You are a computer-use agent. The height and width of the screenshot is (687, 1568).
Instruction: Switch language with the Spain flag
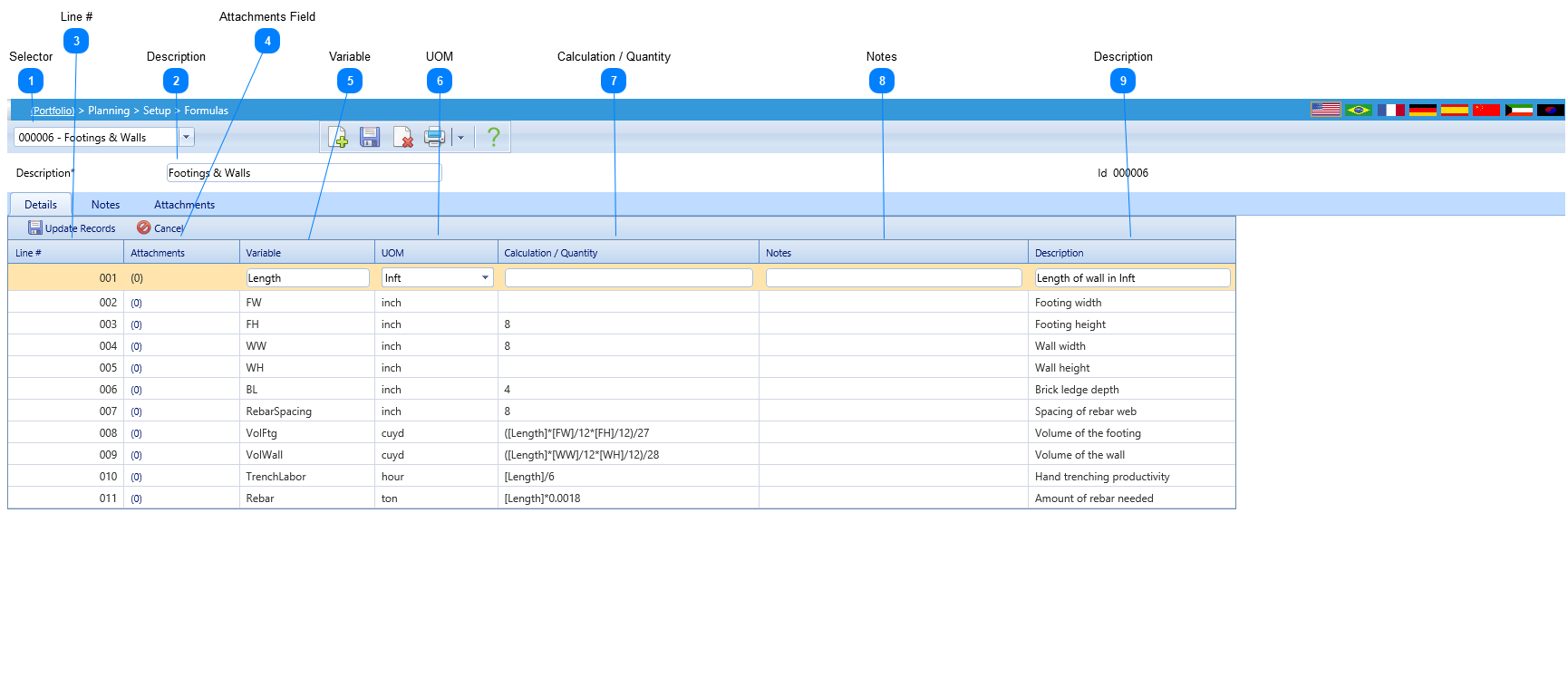pos(1455,110)
